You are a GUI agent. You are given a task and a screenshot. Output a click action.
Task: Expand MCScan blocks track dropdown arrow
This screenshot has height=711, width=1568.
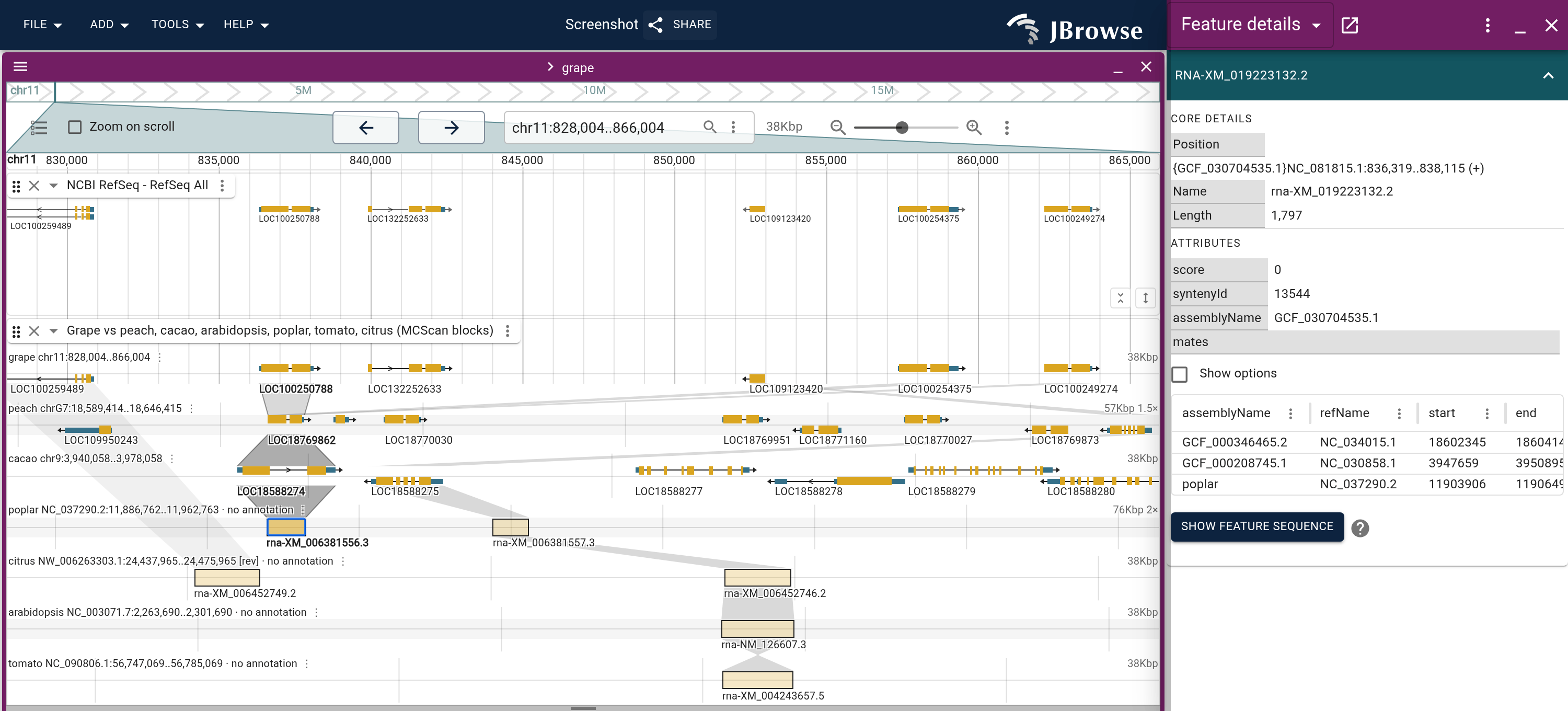(x=53, y=330)
